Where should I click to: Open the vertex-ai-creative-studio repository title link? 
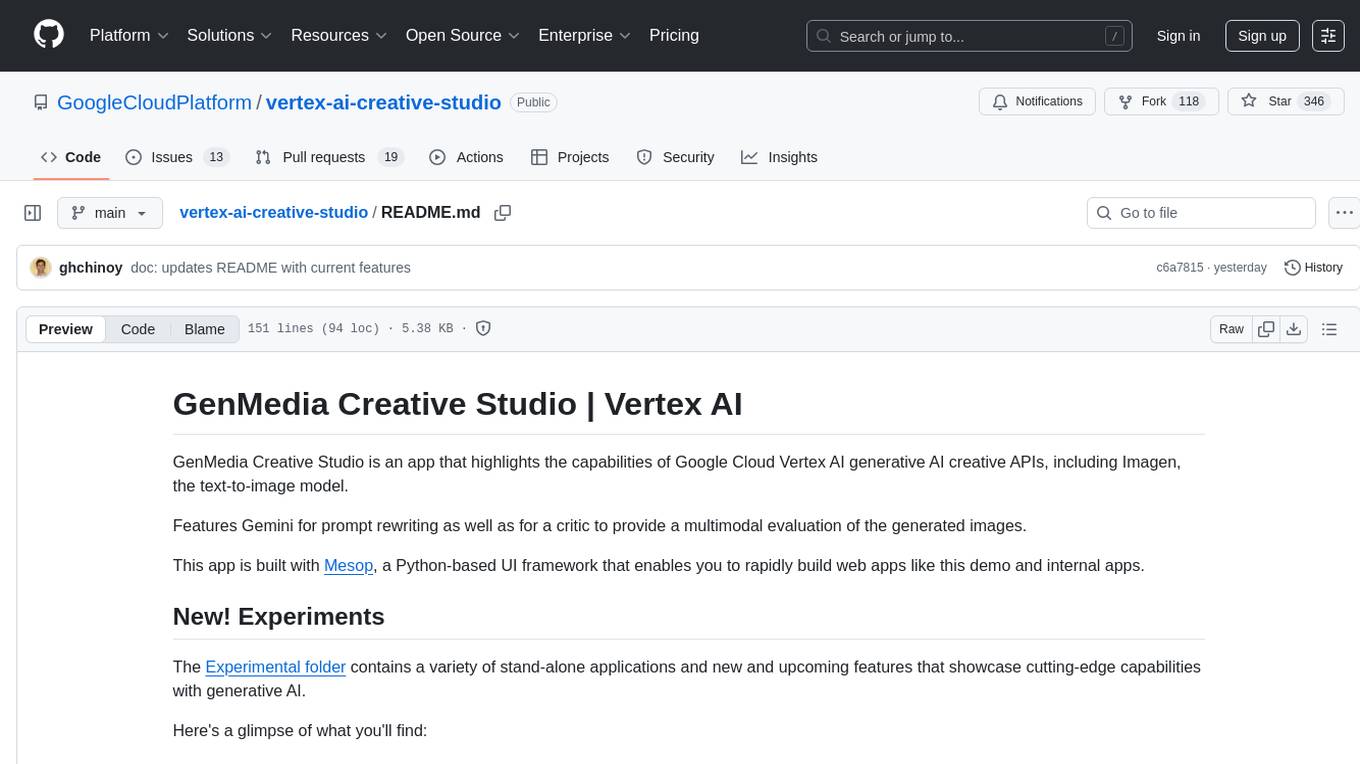tap(383, 102)
